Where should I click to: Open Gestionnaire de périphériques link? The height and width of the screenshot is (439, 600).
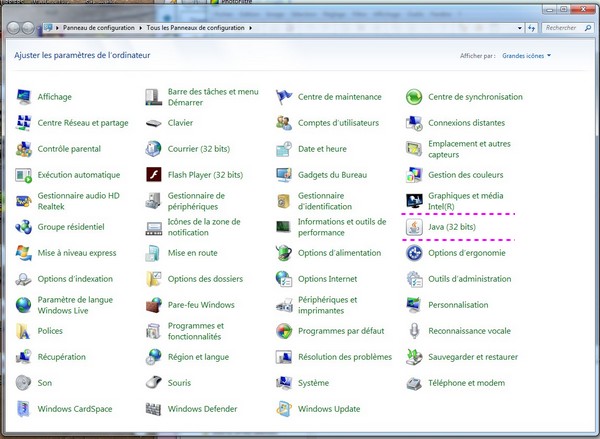(196, 201)
